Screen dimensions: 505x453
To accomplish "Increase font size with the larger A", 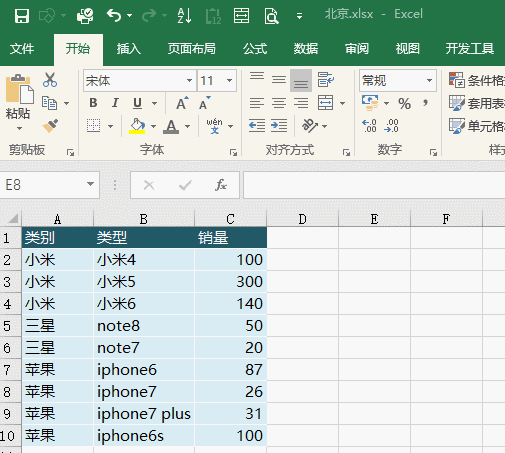I will click(182, 103).
